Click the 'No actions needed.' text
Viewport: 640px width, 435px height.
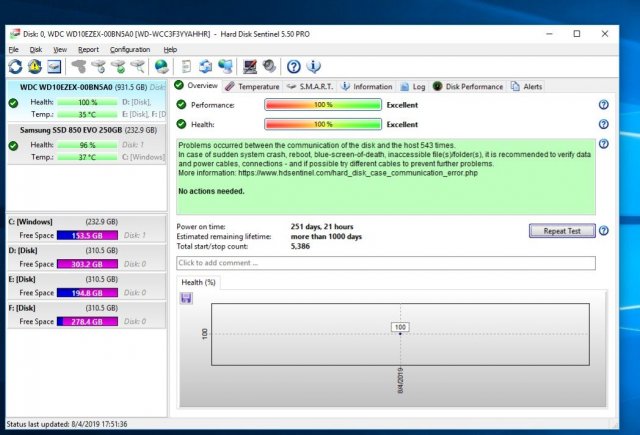pos(211,191)
